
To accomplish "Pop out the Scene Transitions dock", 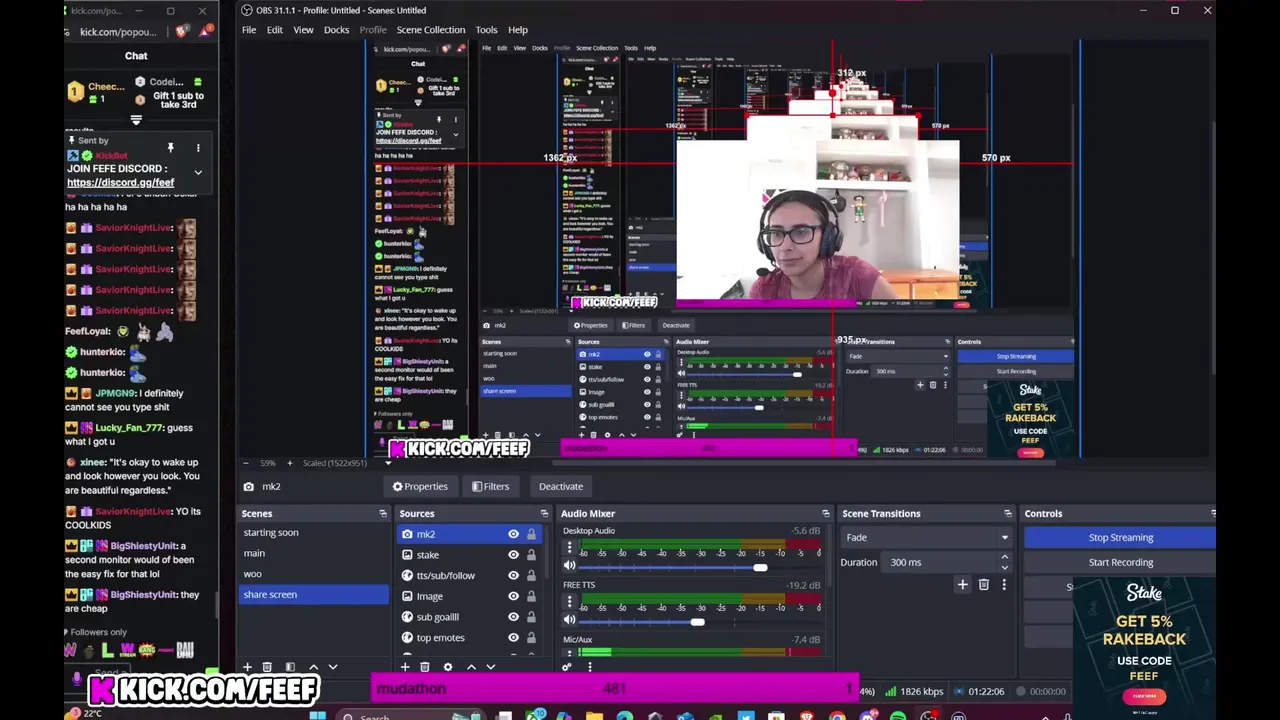I will click(1007, 513).
